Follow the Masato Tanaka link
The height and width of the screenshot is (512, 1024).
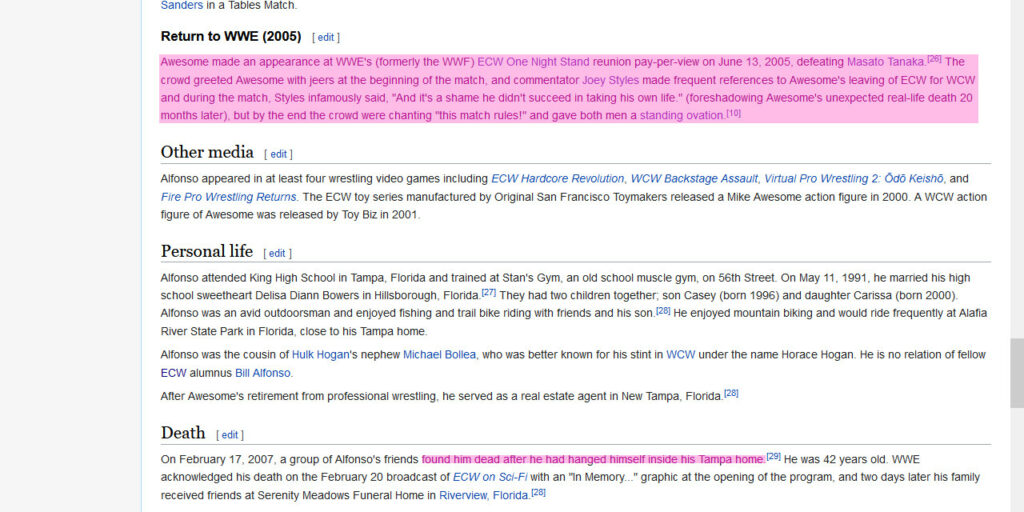tap(886, 62)
